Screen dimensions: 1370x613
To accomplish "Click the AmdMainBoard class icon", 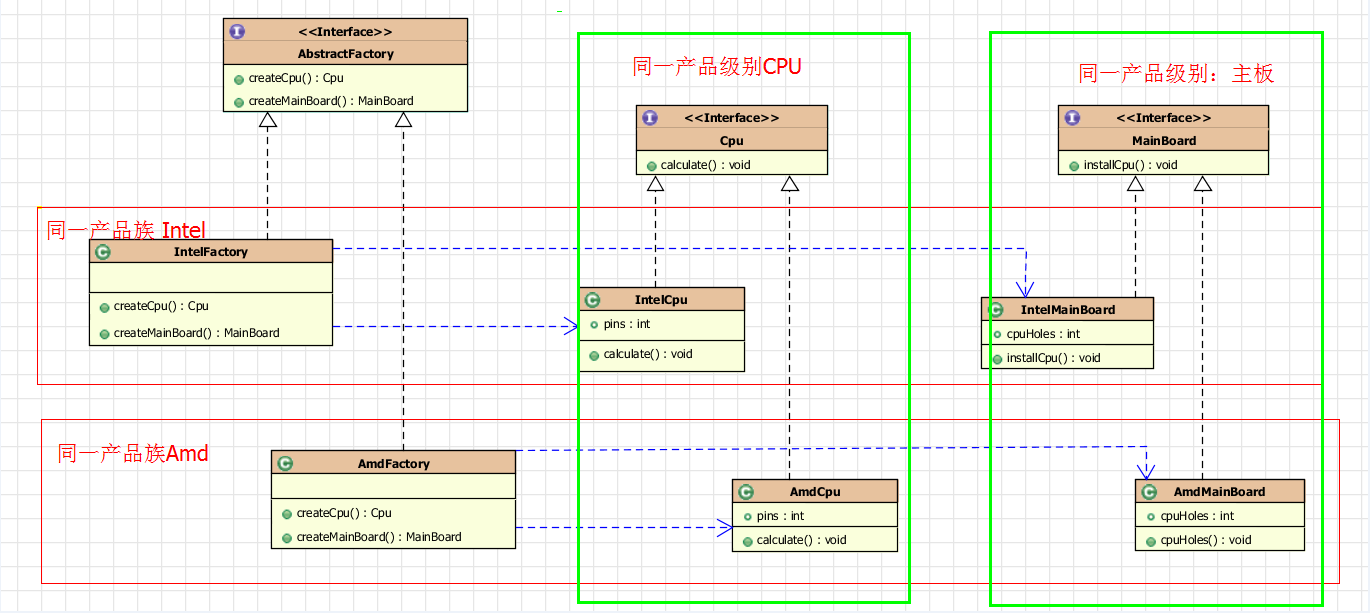I will point(1150,492).
